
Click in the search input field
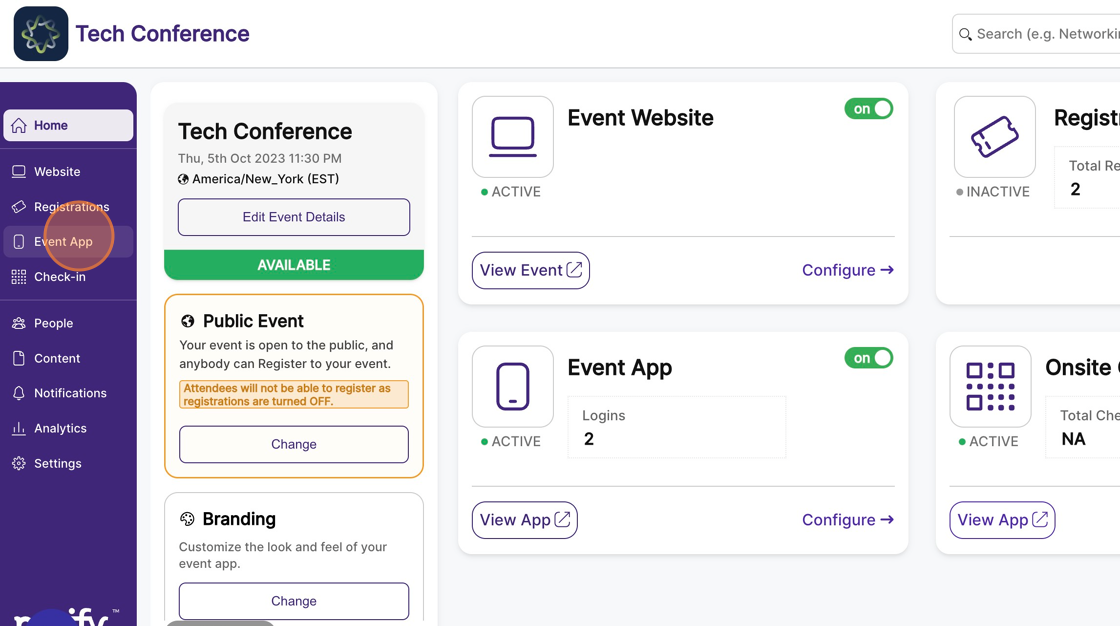pos(1045,34)
